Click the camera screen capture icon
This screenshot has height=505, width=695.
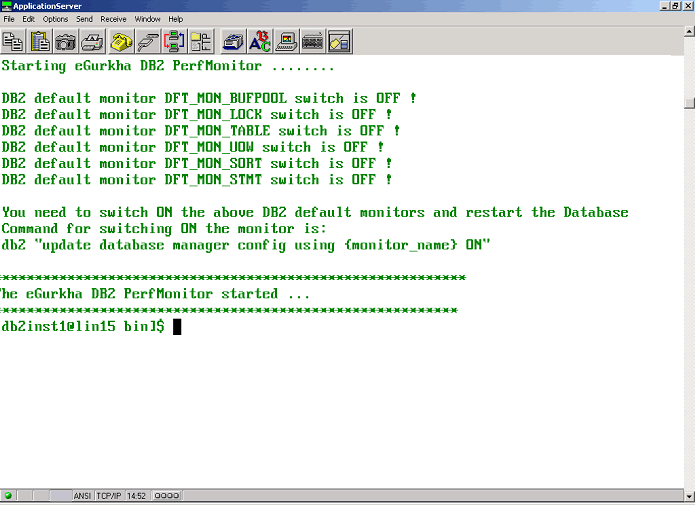point(66,42)
